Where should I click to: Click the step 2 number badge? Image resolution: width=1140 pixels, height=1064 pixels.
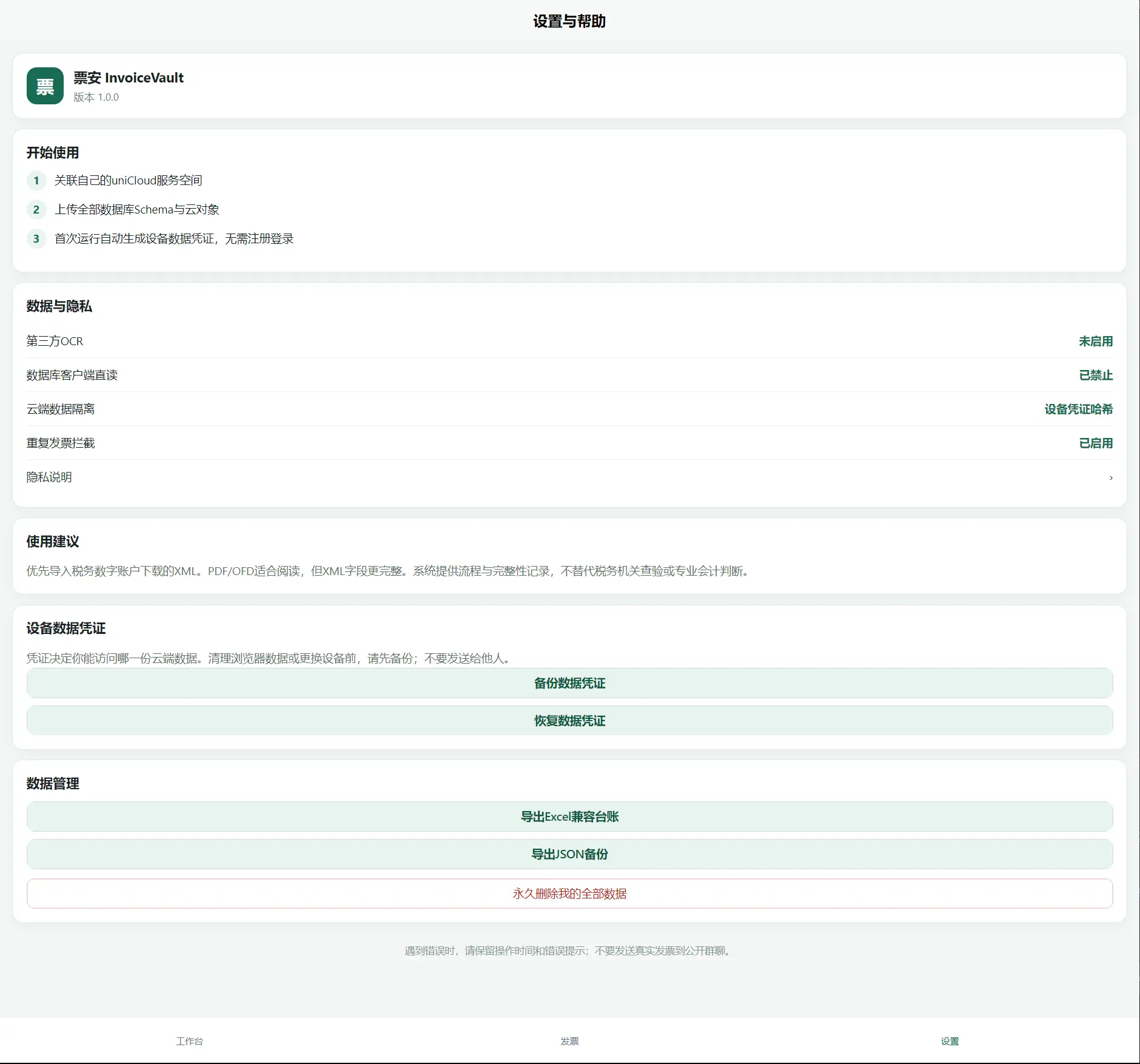(x=36, y=209)
